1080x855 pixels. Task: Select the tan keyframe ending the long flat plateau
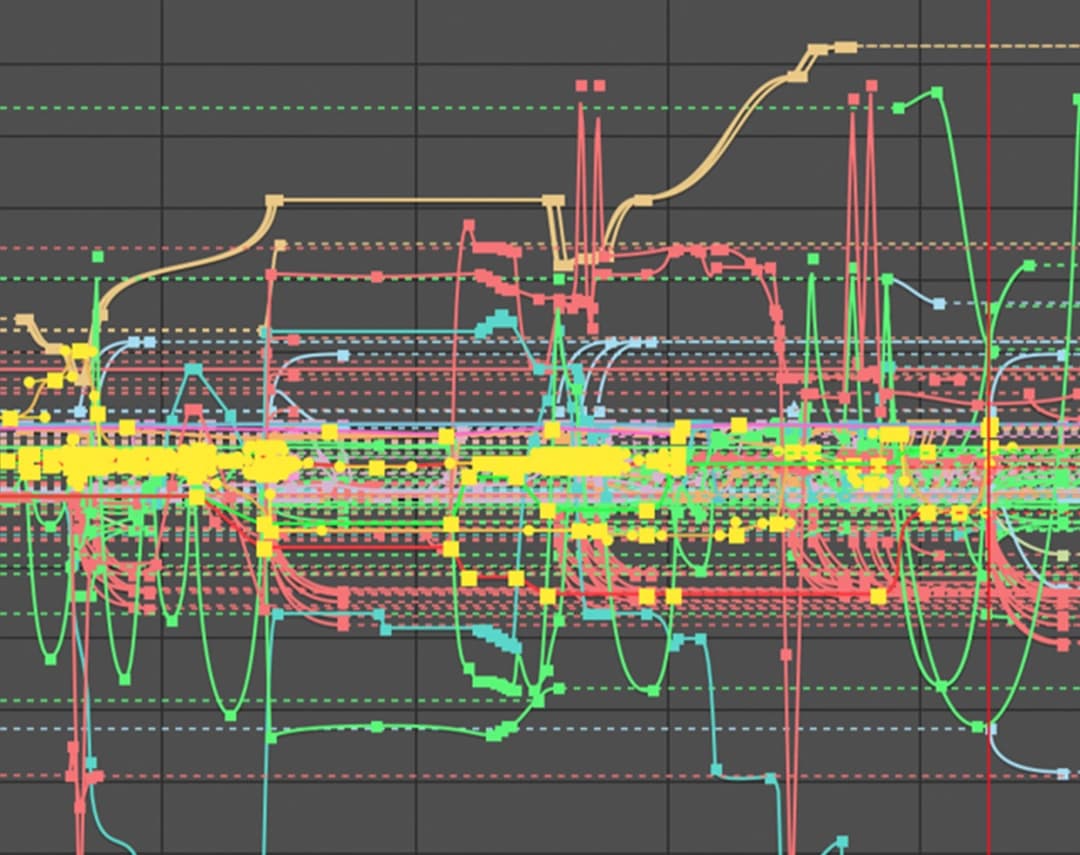click(553, 200)
